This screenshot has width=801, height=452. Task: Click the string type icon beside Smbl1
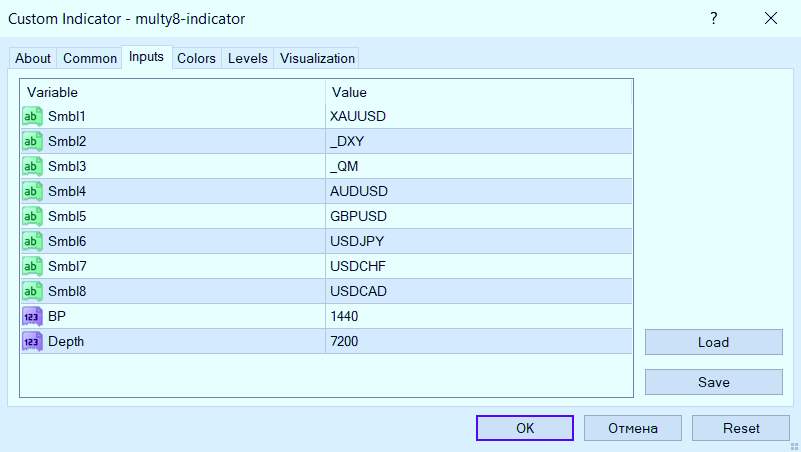tap(31, 116)
